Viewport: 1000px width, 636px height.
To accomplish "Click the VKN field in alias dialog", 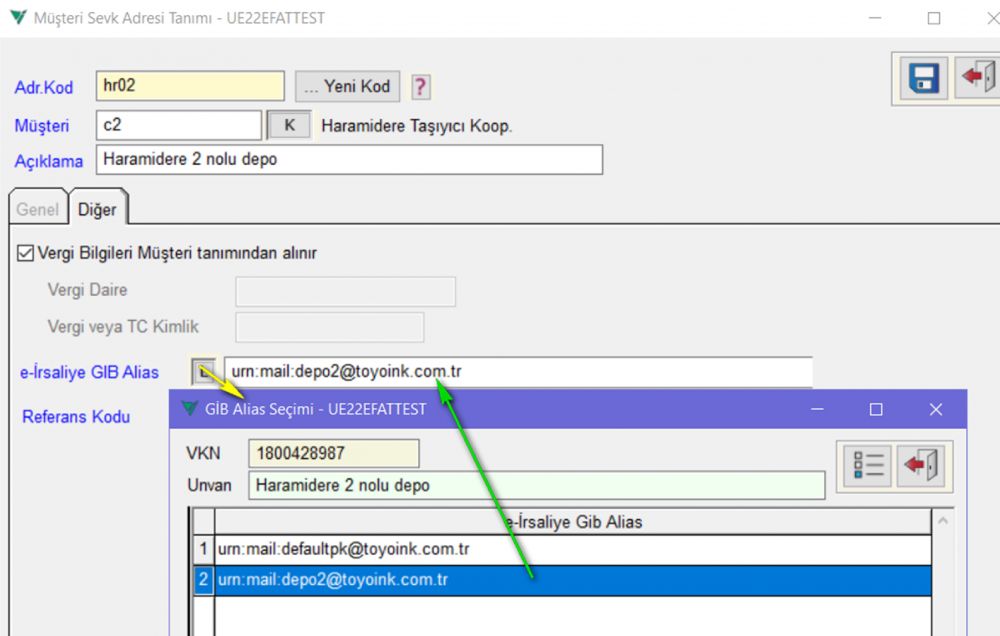I will tap(333, 453).
